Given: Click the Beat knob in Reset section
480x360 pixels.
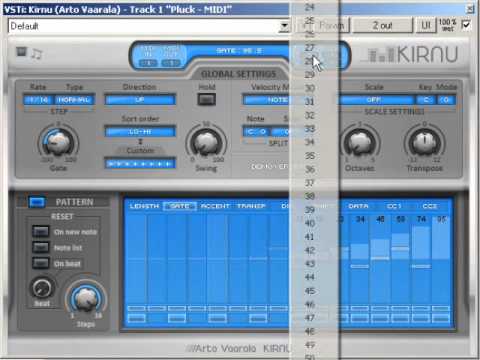Looking at the screenshot, I should coord(42,288).
